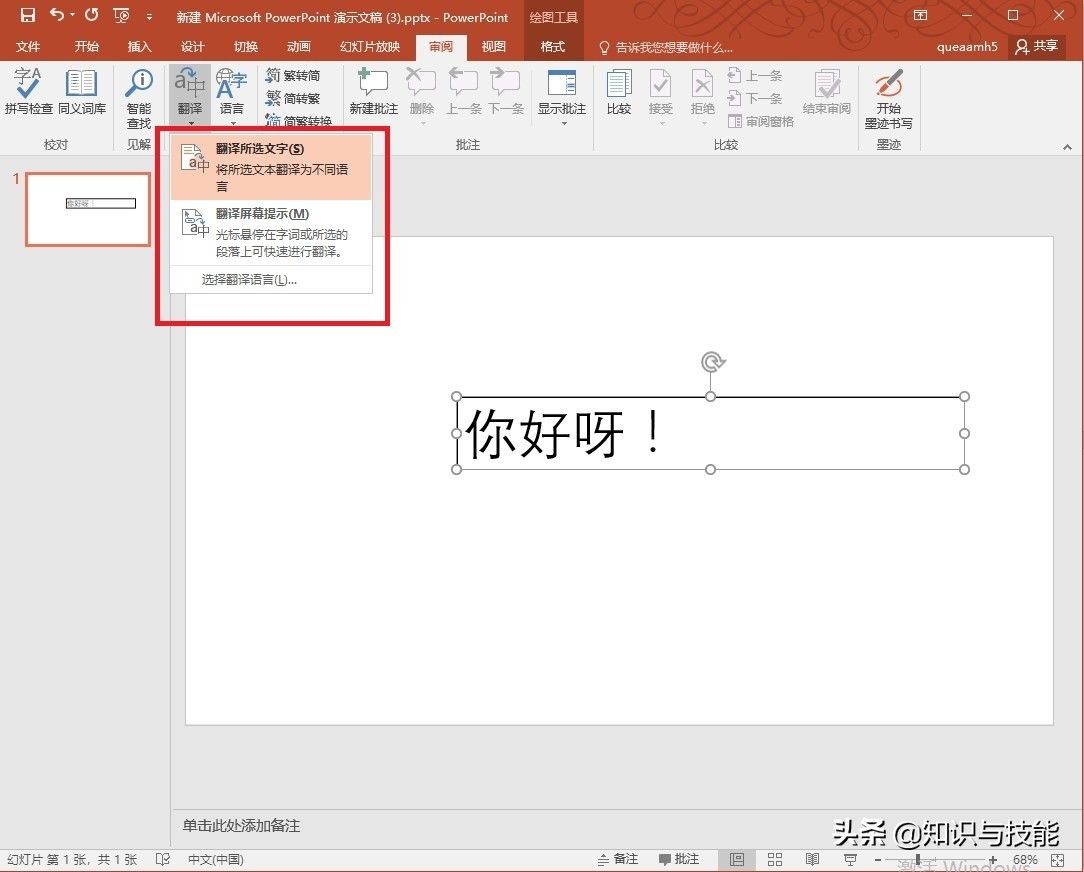Screen dimensions: 1084x872
Task: Click 结束审阅 end review
Action: click(827, 91)
